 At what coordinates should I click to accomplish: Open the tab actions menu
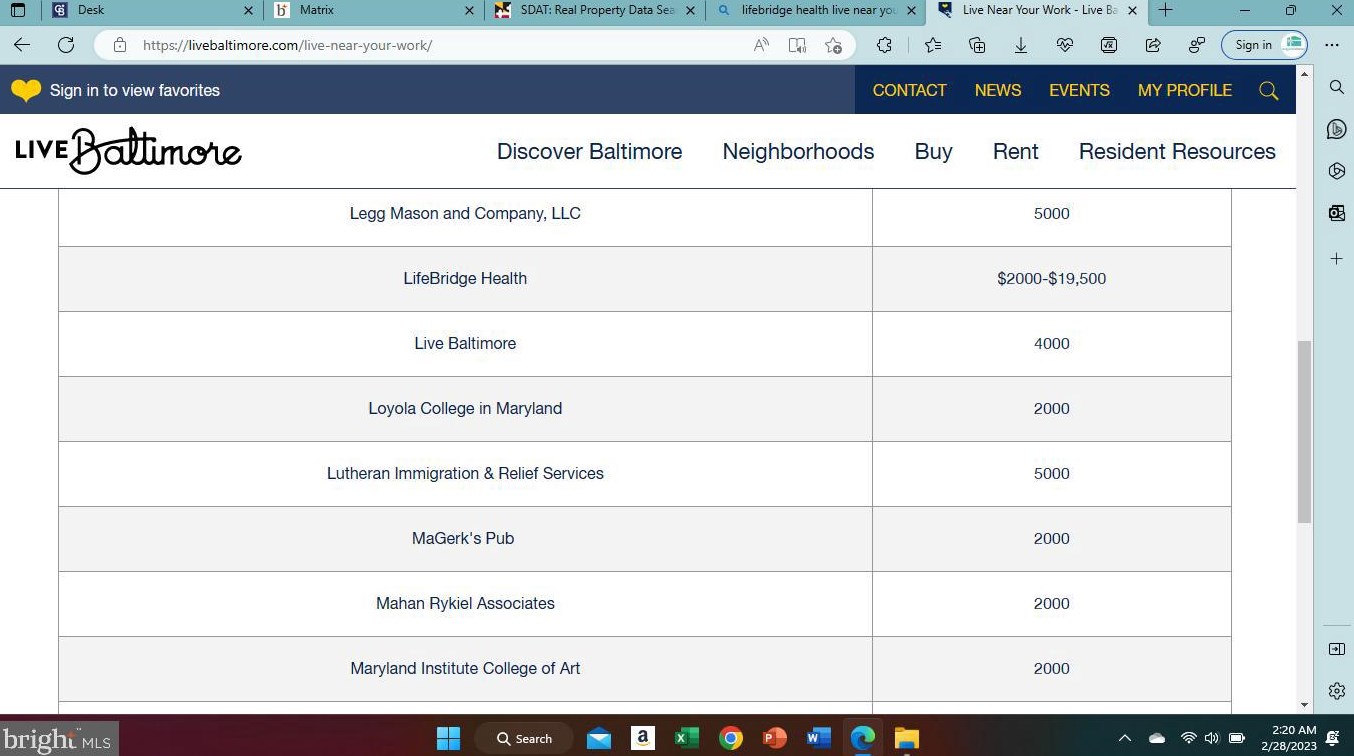pos(17,10)
